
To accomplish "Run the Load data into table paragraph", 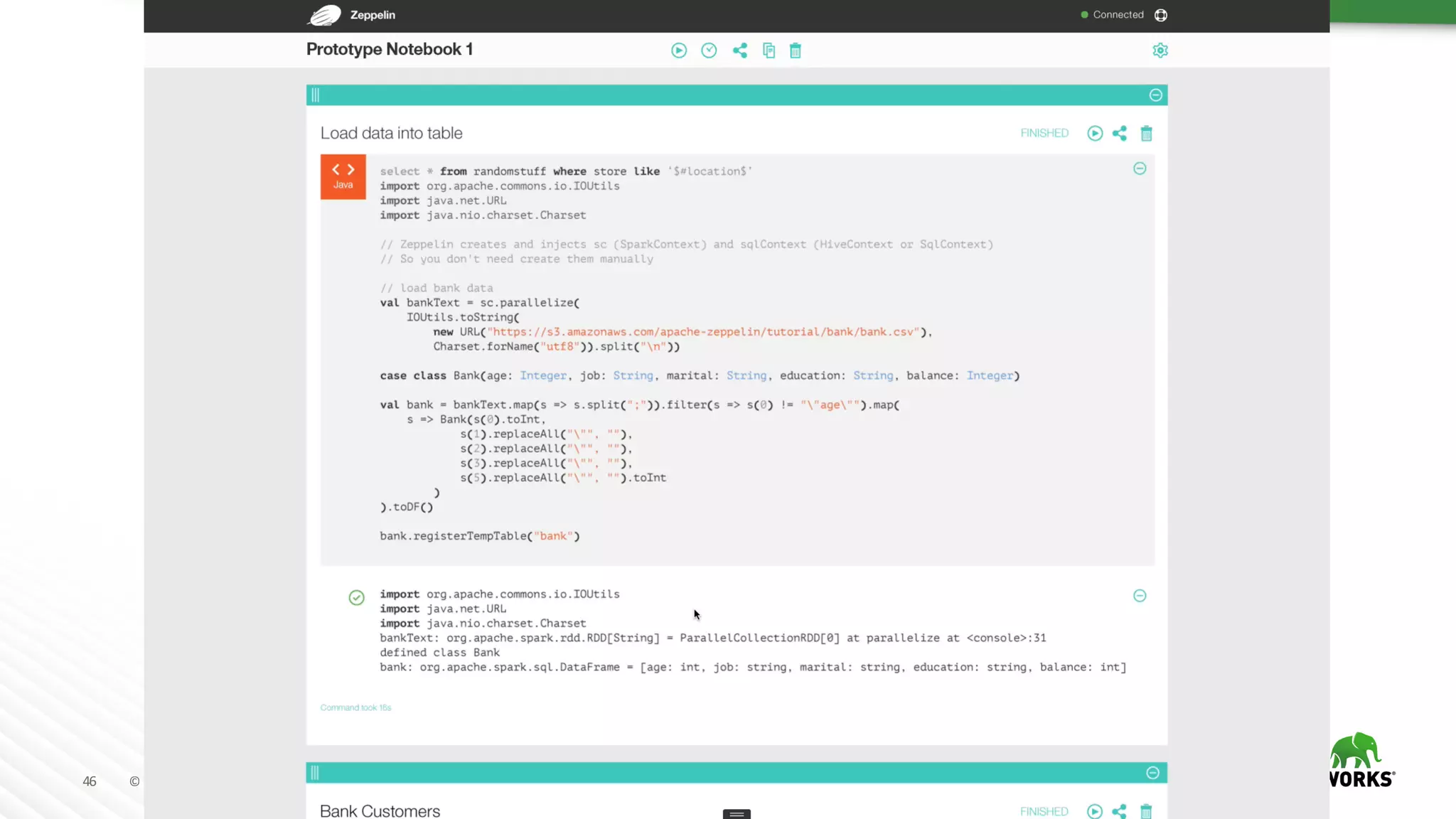I will 1094,134.
